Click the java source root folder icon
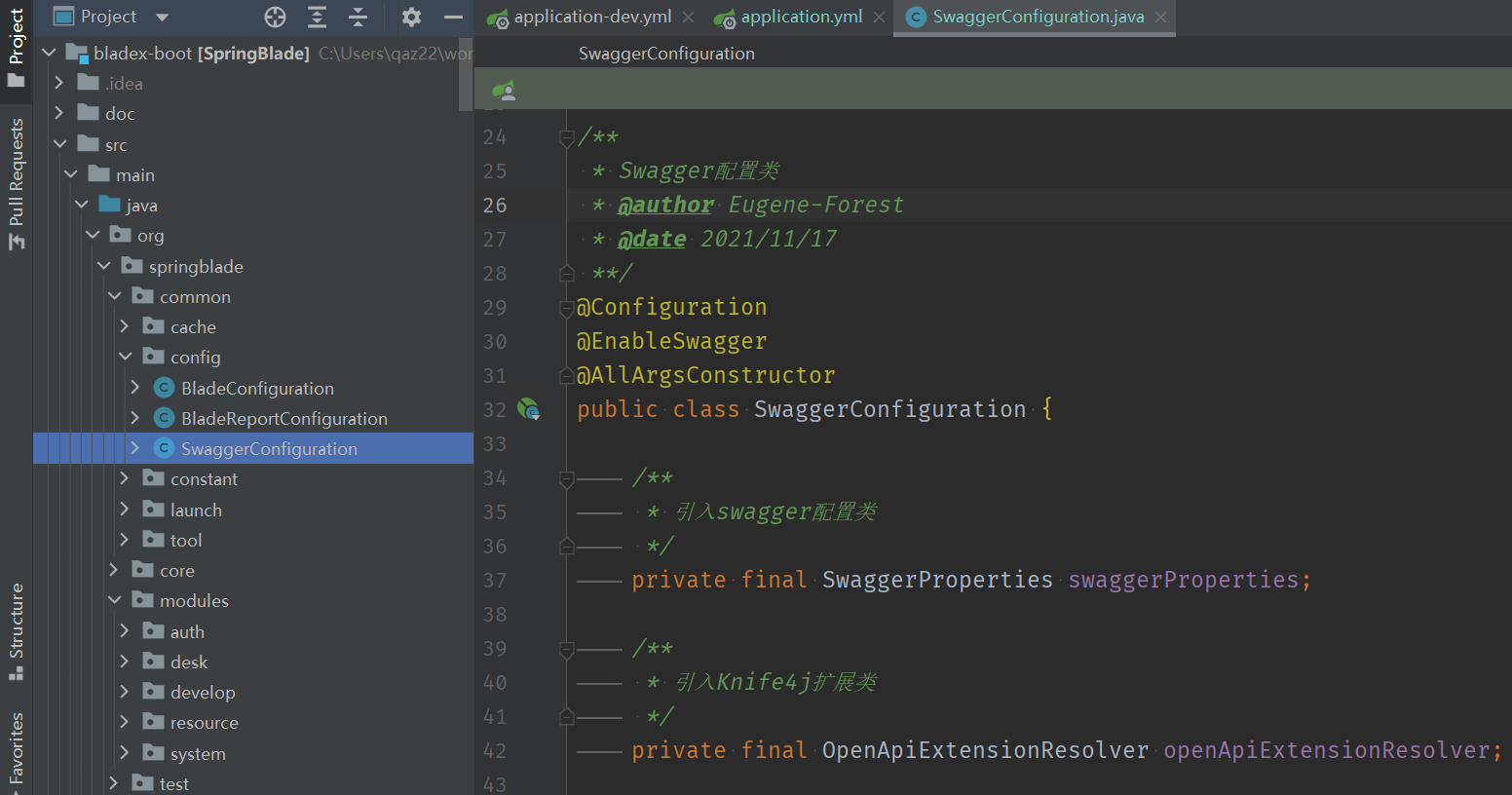Image resolution: width=1512 pixels, height=795 pixels. 110,205
